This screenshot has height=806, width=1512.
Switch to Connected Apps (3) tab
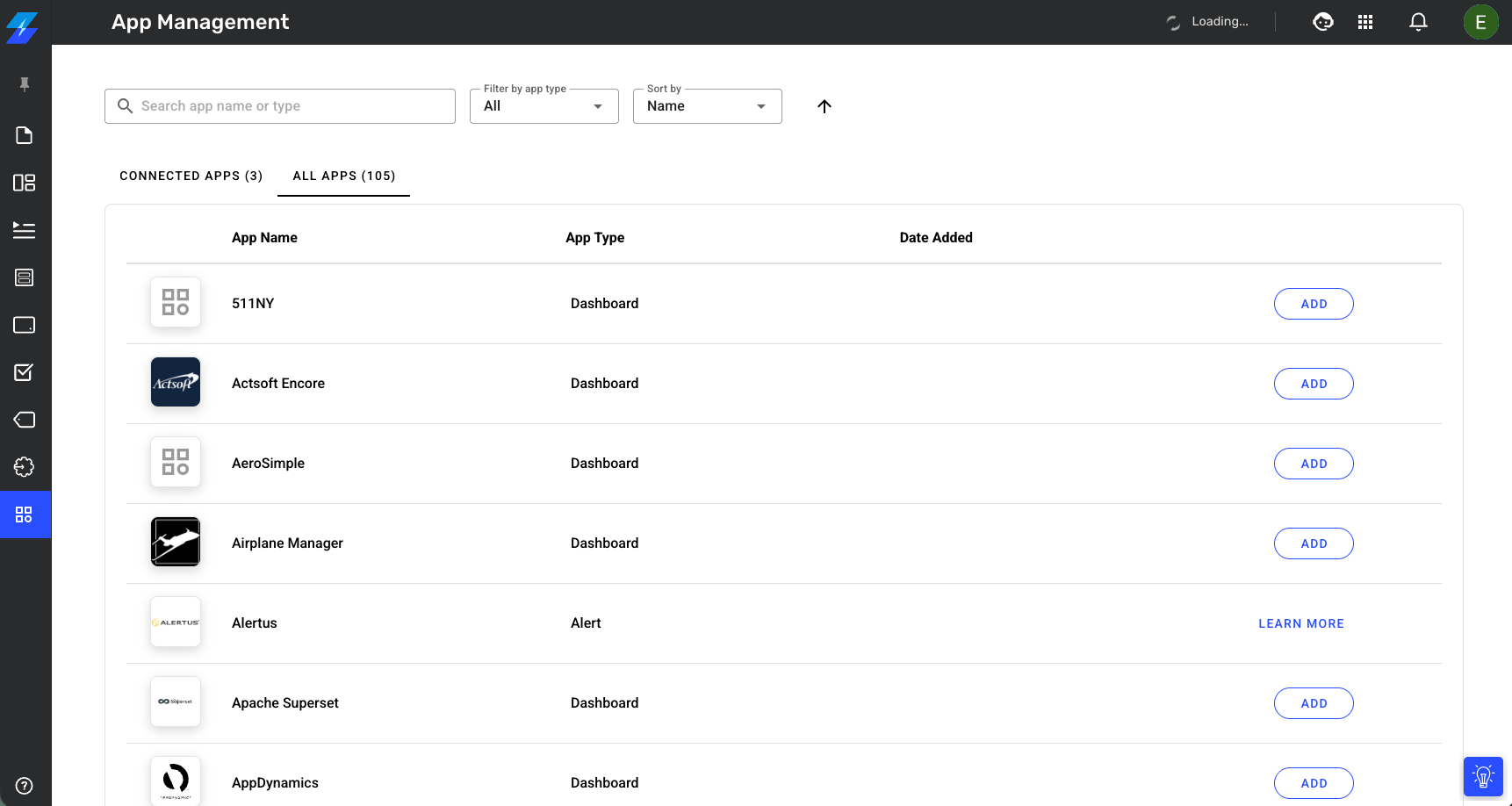[191, 176]
